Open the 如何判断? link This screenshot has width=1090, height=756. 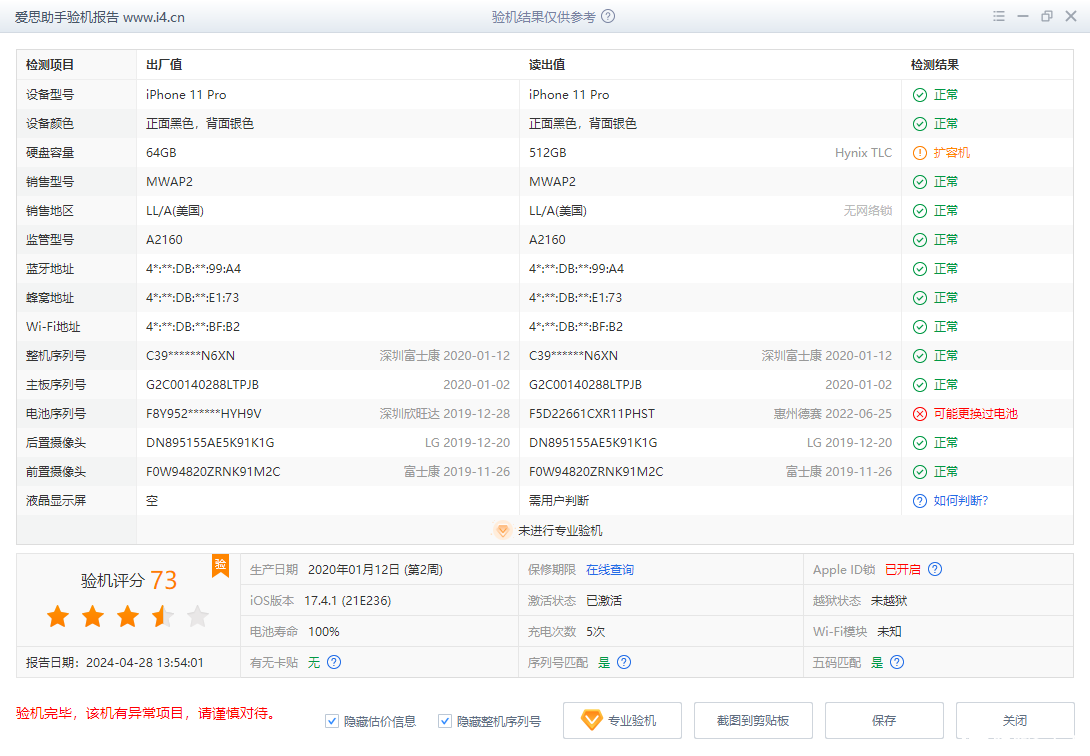pyautogui.click(x=961, y=501)
